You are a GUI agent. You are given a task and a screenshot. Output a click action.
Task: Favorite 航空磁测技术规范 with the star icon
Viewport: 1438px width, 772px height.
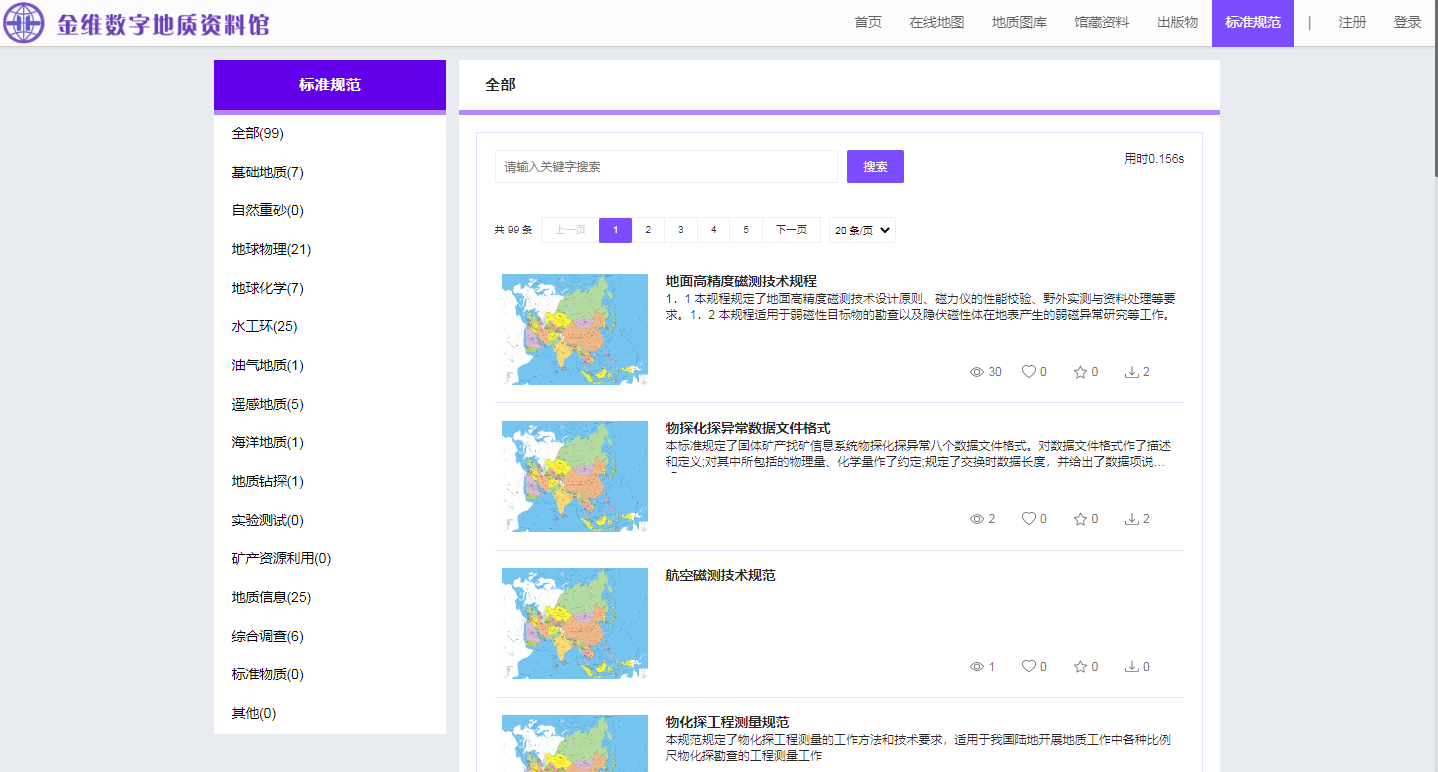1080,667
